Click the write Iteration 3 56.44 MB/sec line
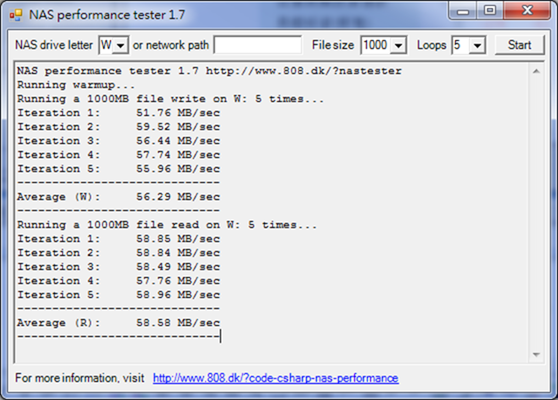The height and width of the screenshot is (400, 558). (119, 141)
